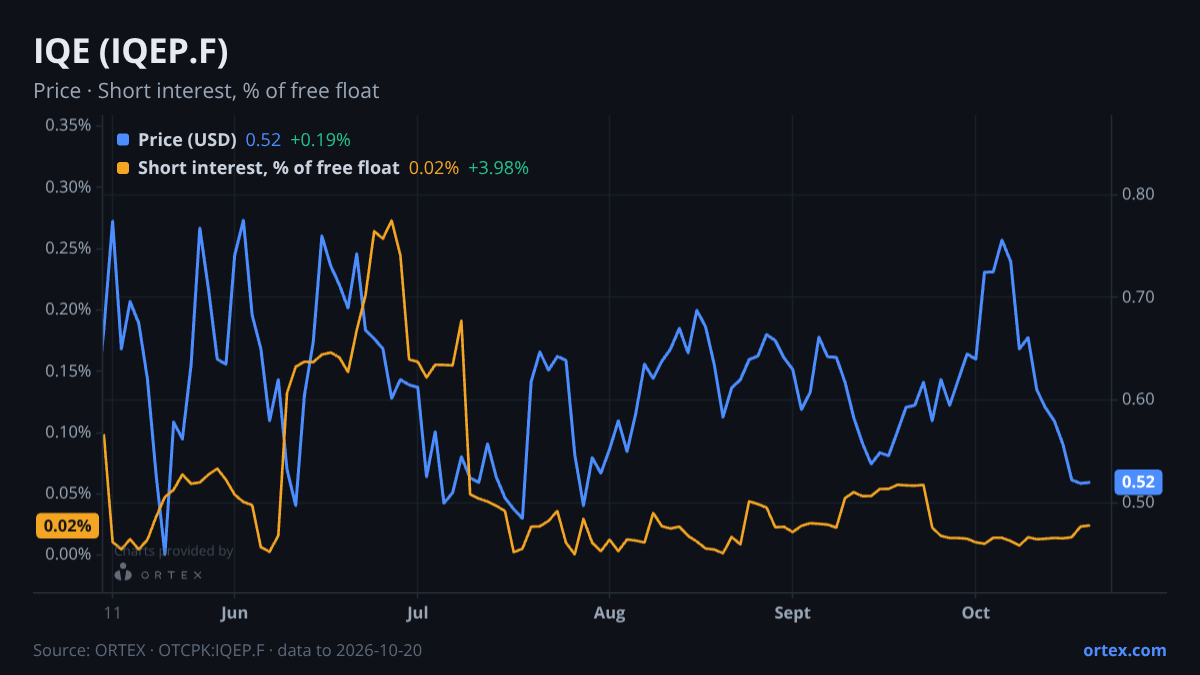Click the 0.35% left axis label
The width and height of the screenshot is (1200, 675).
point(68,125)
